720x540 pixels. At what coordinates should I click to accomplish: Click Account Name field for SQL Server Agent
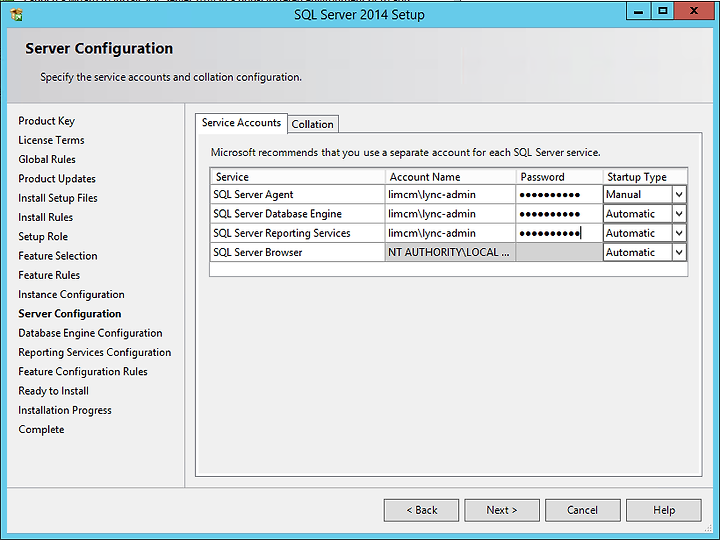click(450, 195)
